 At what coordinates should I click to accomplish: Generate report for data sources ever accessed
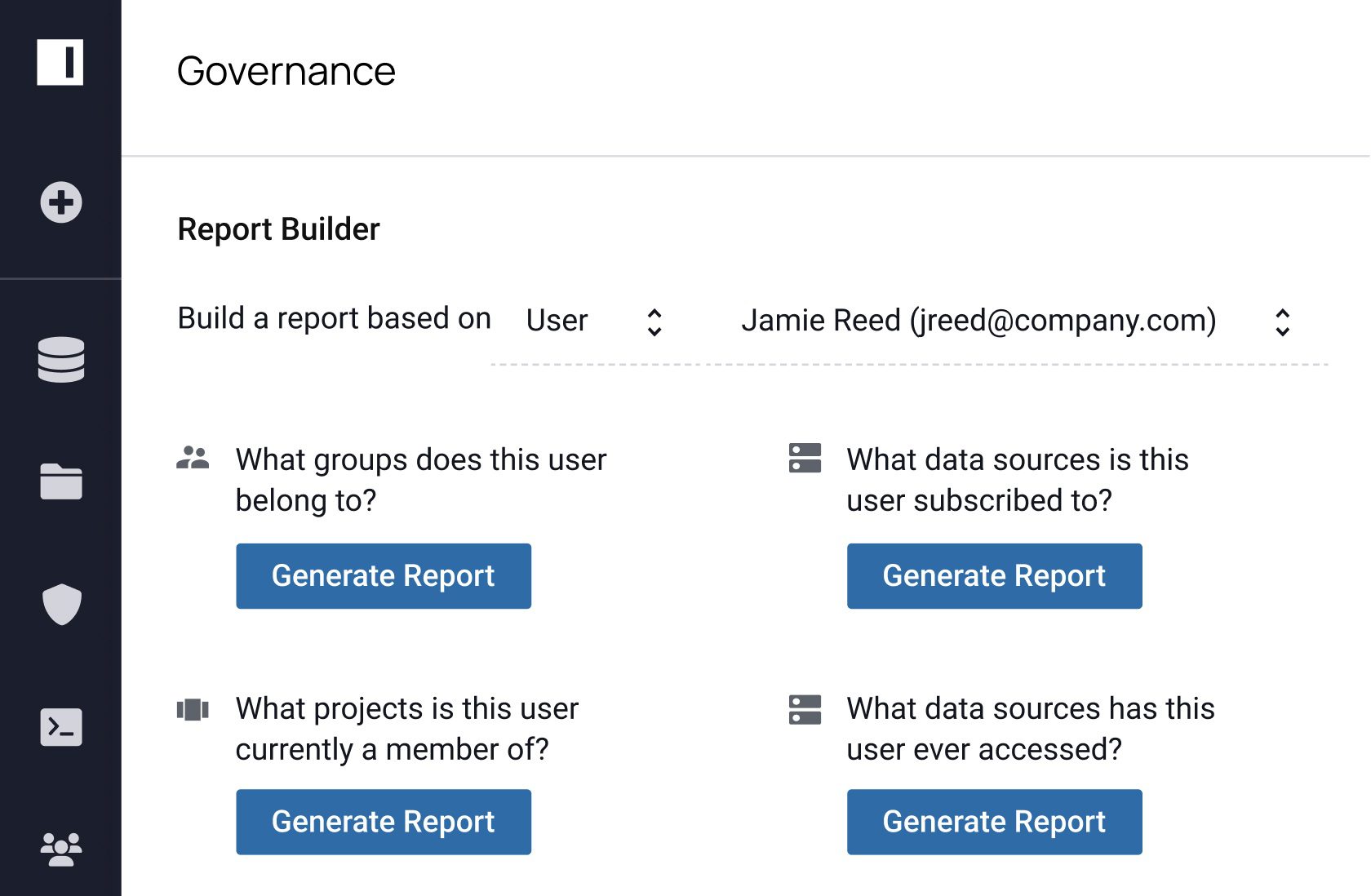click(994, 822)
